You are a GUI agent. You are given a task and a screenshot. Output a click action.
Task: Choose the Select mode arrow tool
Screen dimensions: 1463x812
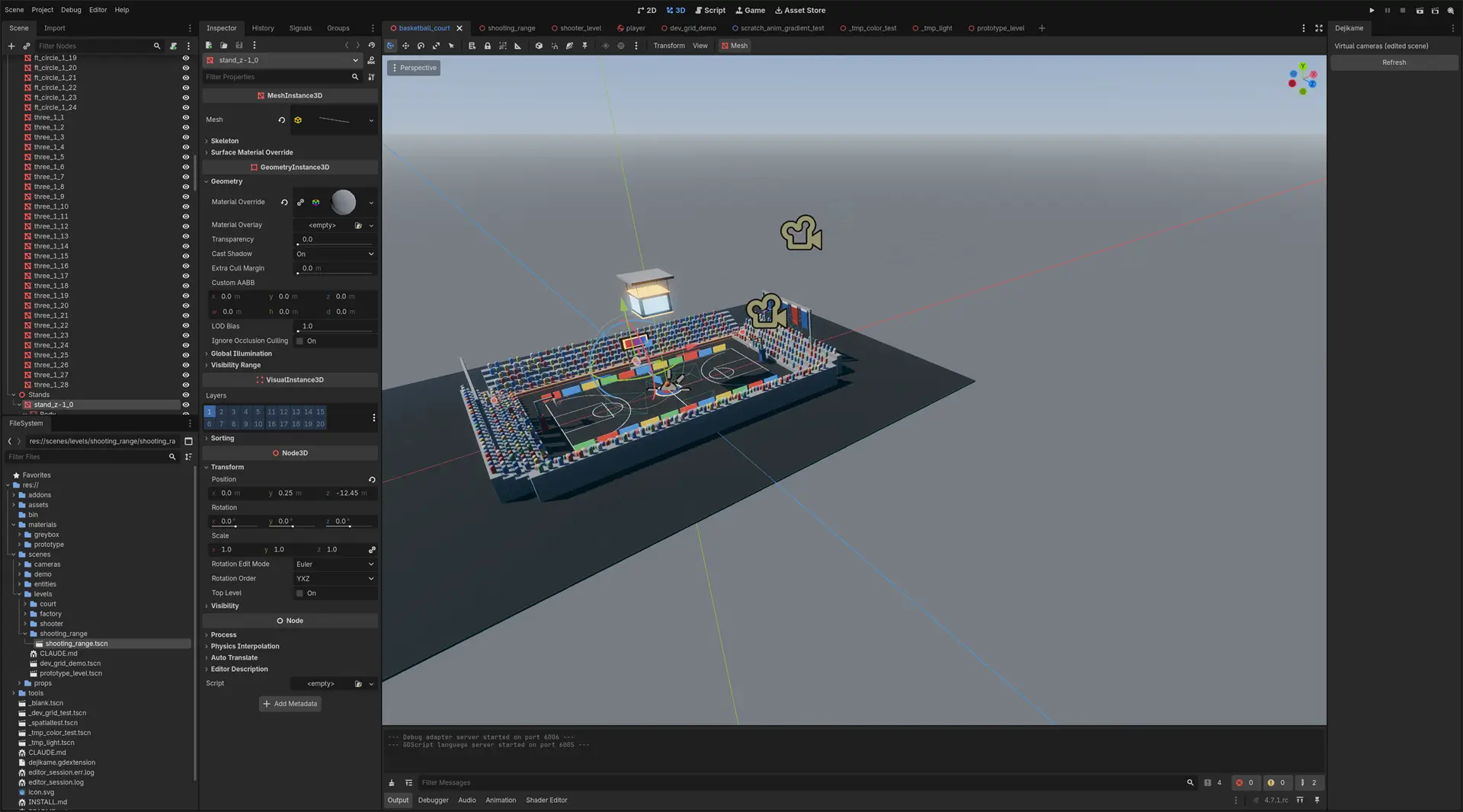(451, 46)
